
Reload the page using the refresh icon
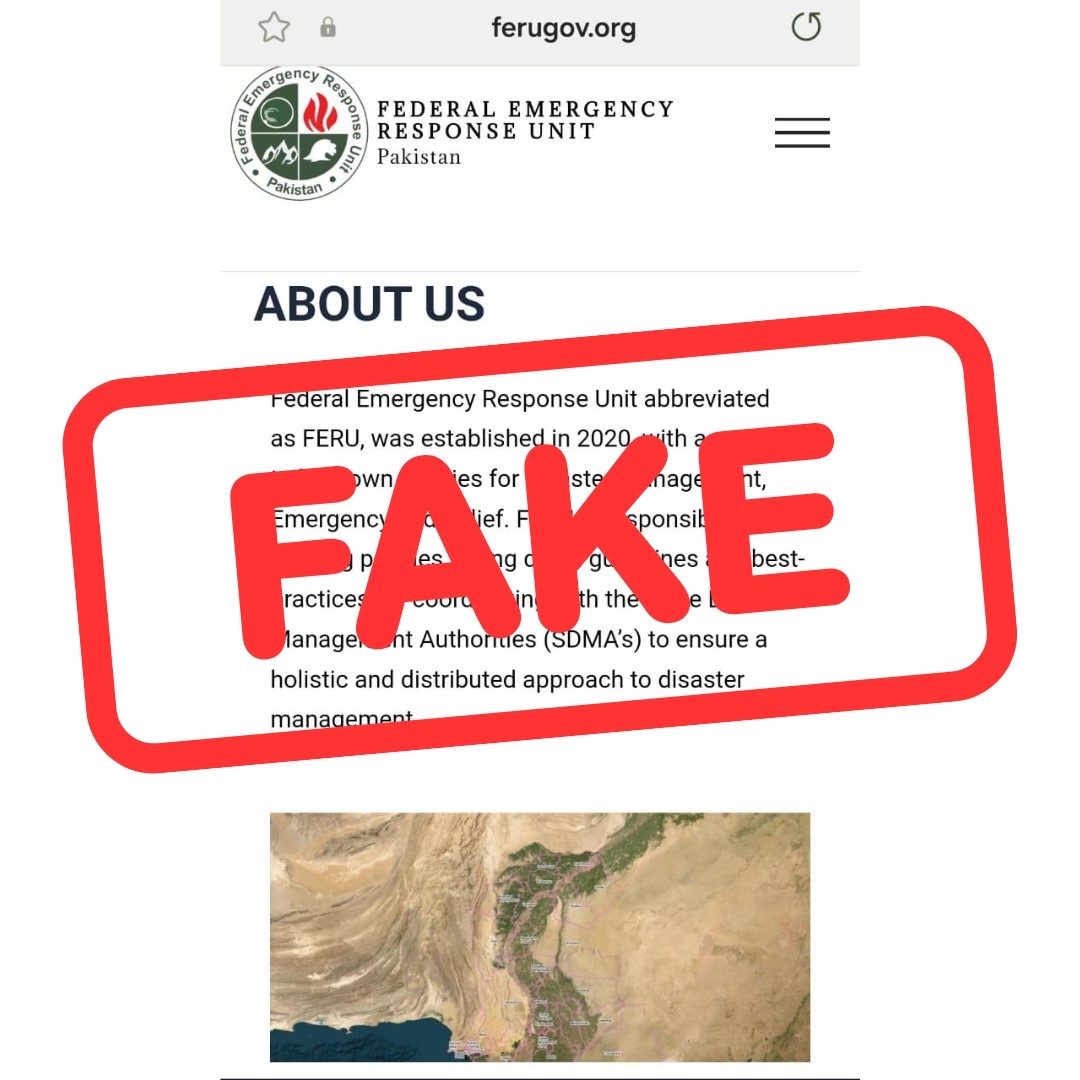(806, 27)
